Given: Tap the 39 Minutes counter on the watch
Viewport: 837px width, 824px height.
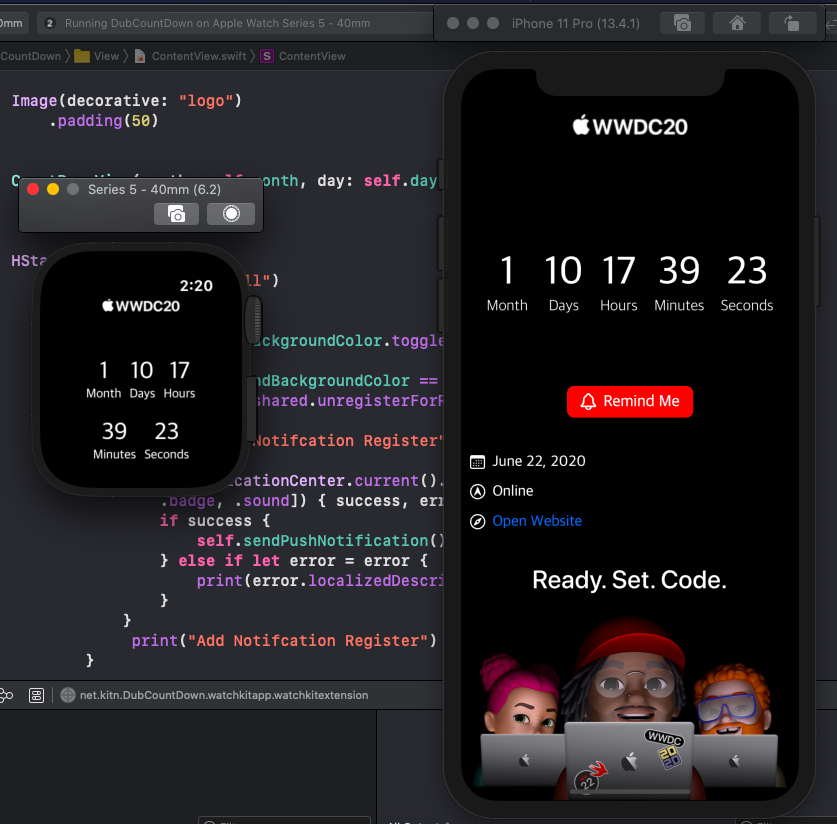Looking at the screenshot, I should [114, 440].
